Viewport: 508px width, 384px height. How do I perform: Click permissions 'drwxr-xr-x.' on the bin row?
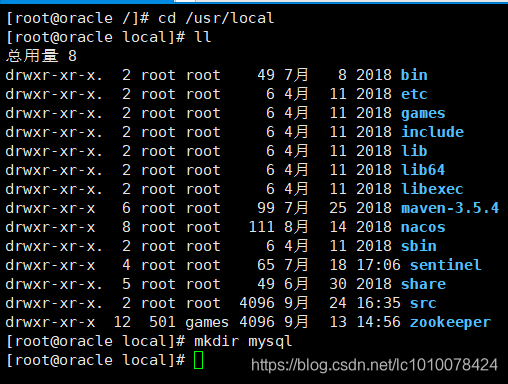click(54, 75)
